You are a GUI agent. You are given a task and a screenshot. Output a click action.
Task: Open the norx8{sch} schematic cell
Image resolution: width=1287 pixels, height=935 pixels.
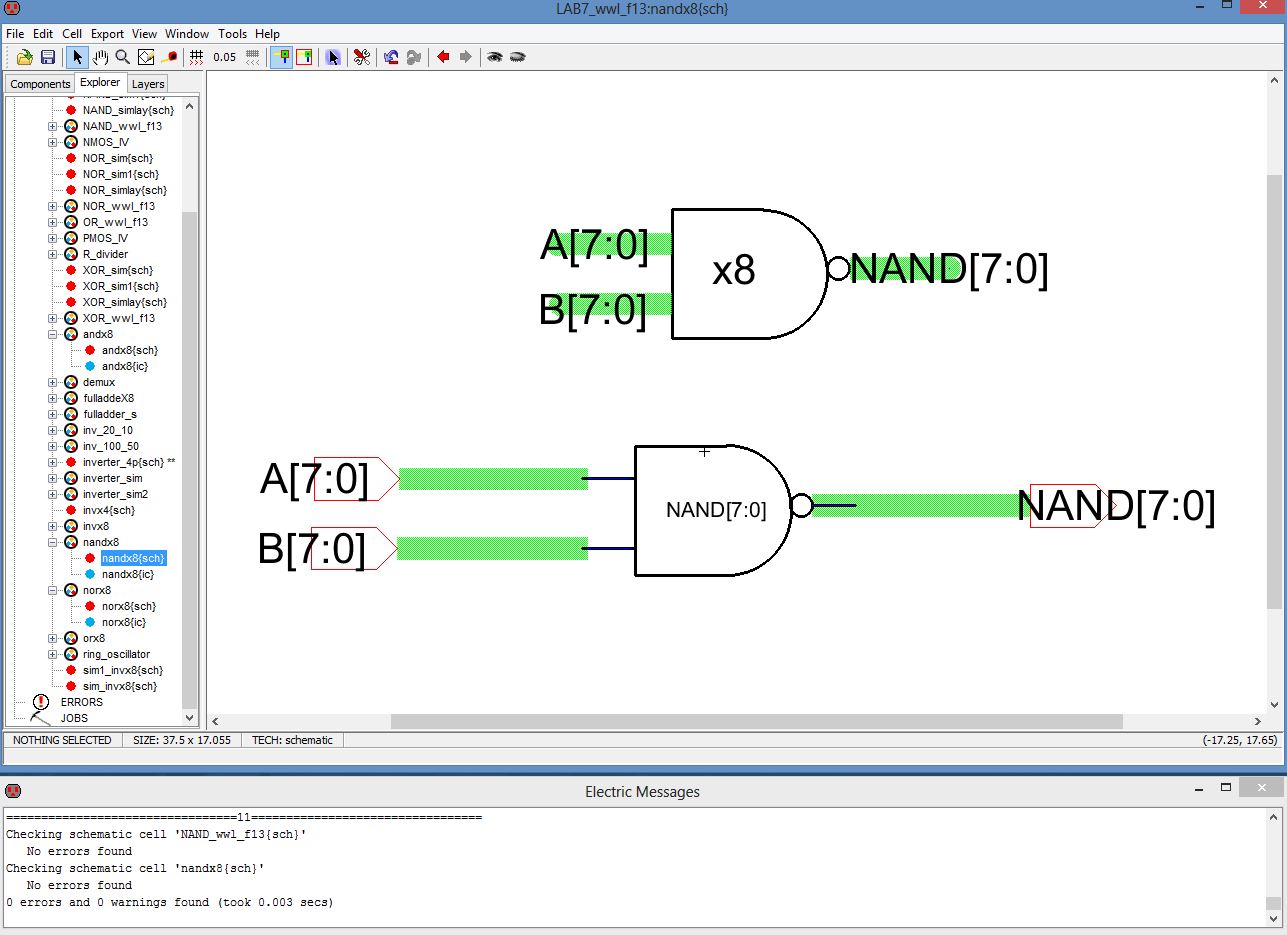(128, 606)
